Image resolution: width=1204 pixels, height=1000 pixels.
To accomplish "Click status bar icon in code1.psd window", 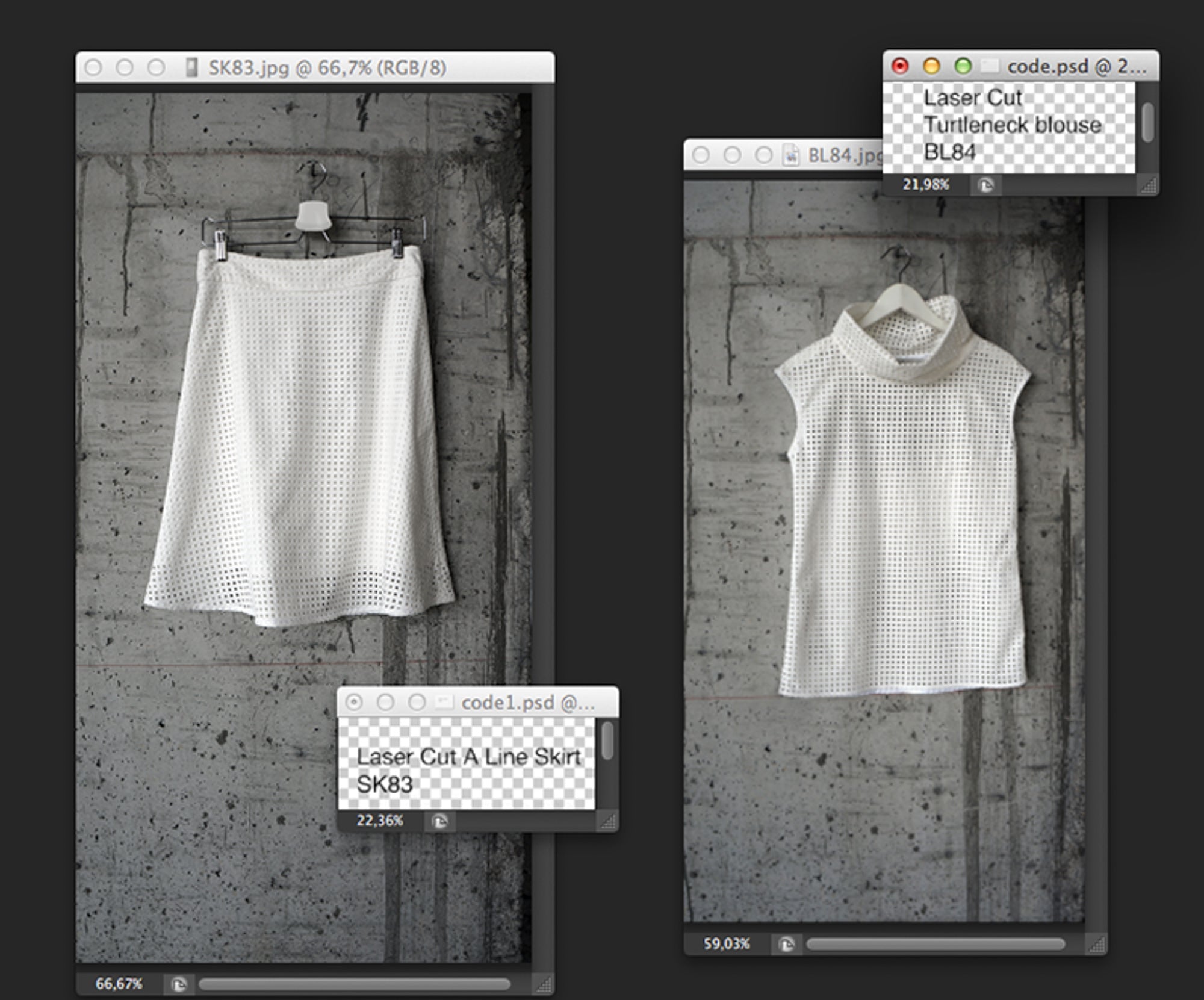I will click(440, 821).
